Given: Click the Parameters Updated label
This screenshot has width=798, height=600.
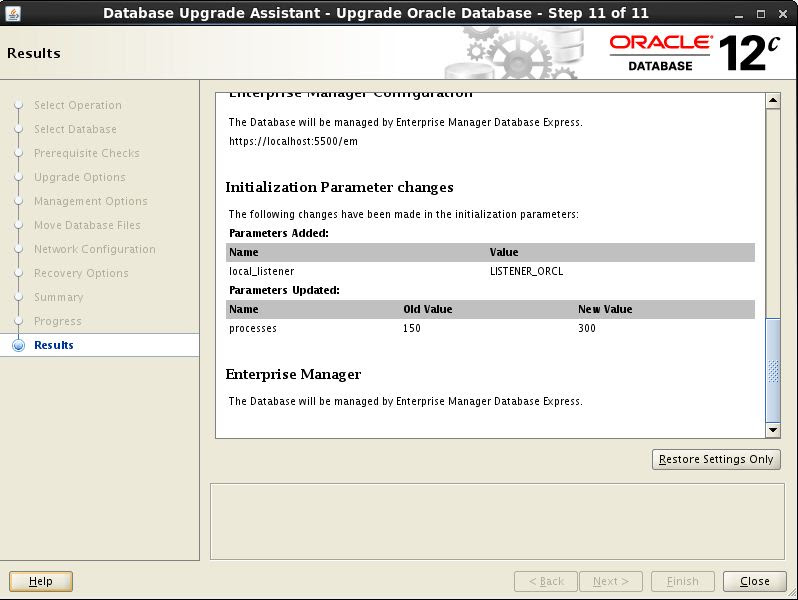Looking at the screenshot, I should (284, 290).
